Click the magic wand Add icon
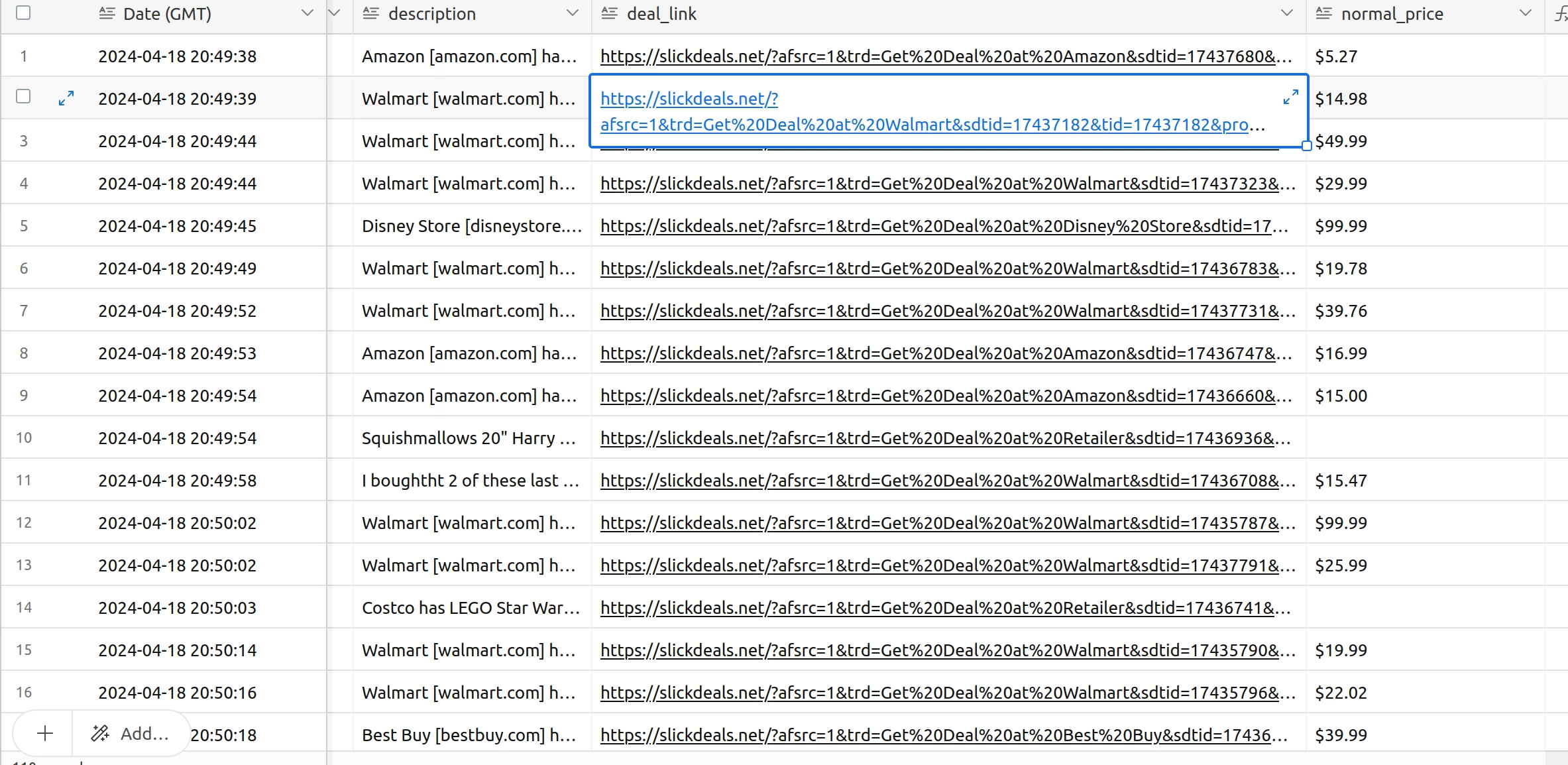Image resolution: width=1568 pixels, height=765 pixels. [x=100, y=733]
